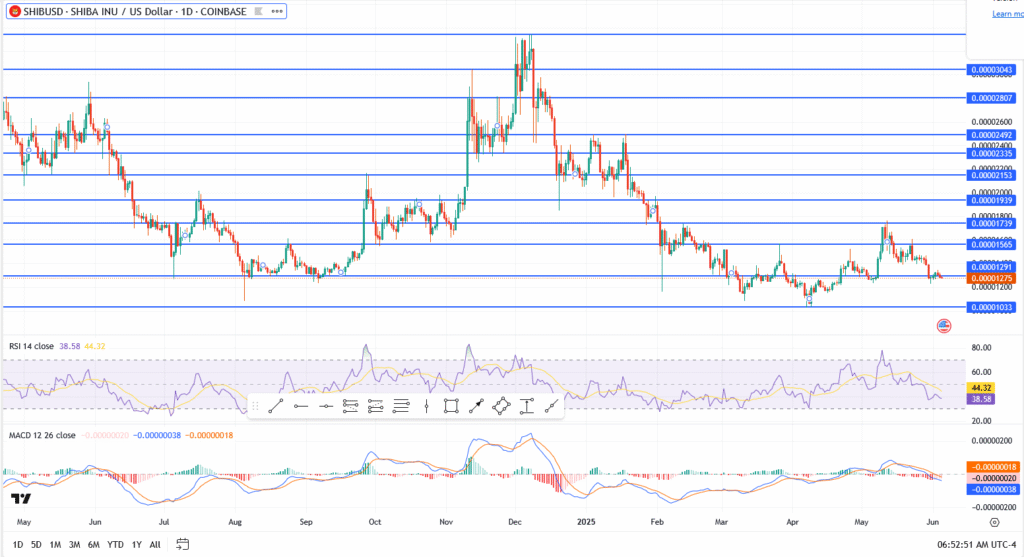Switch range to 1M

click(55, 544)
